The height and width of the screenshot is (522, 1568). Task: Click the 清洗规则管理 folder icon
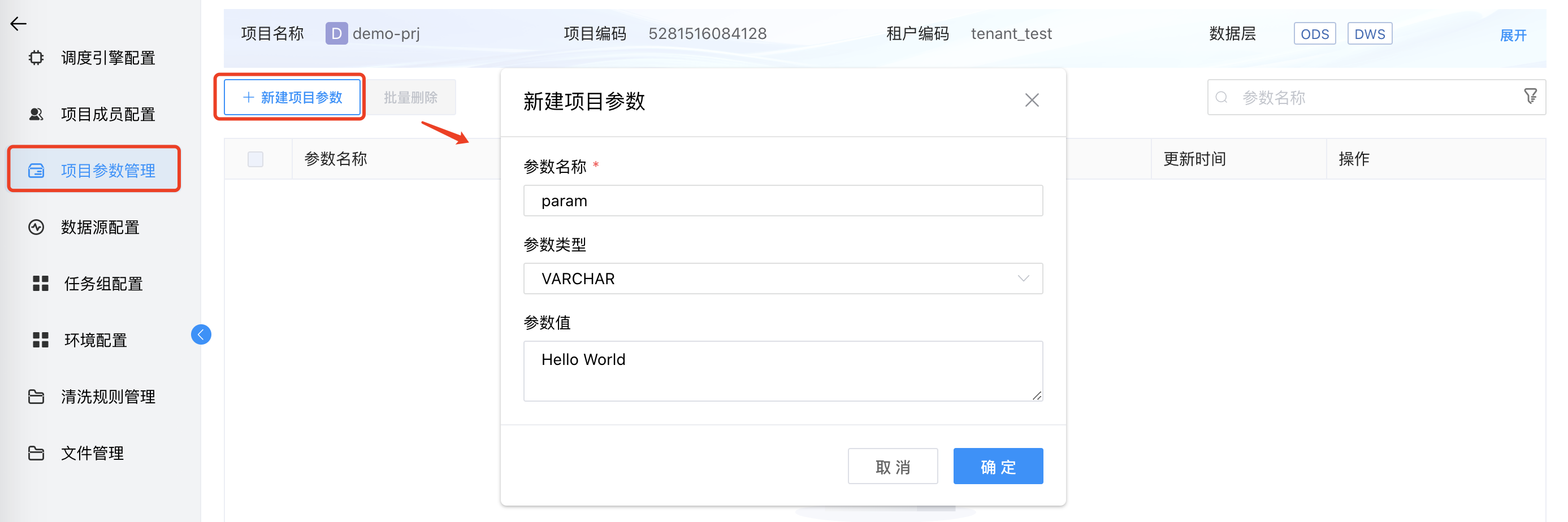click(37, 397)
